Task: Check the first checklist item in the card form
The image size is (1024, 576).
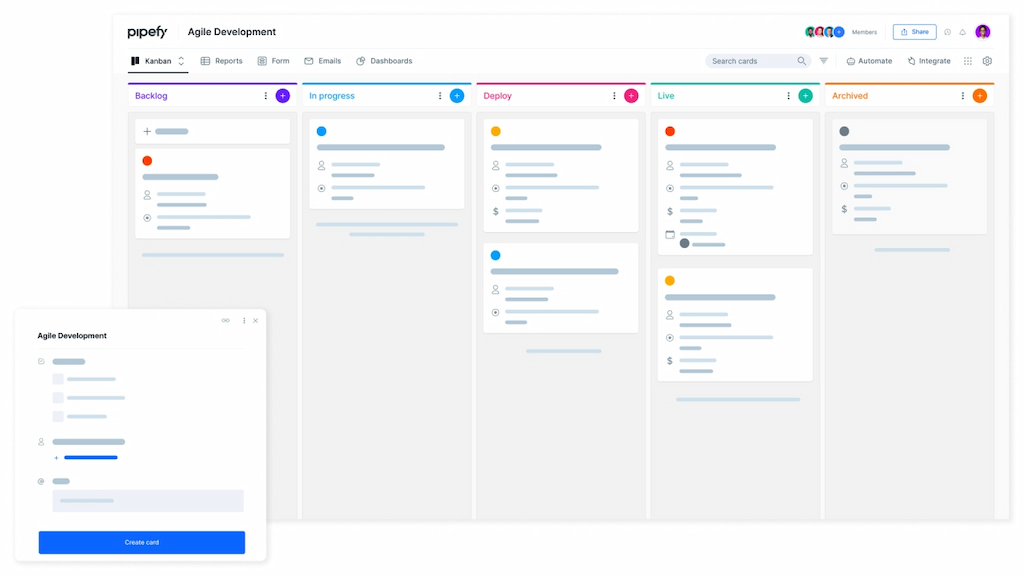Action: point(58,379)
